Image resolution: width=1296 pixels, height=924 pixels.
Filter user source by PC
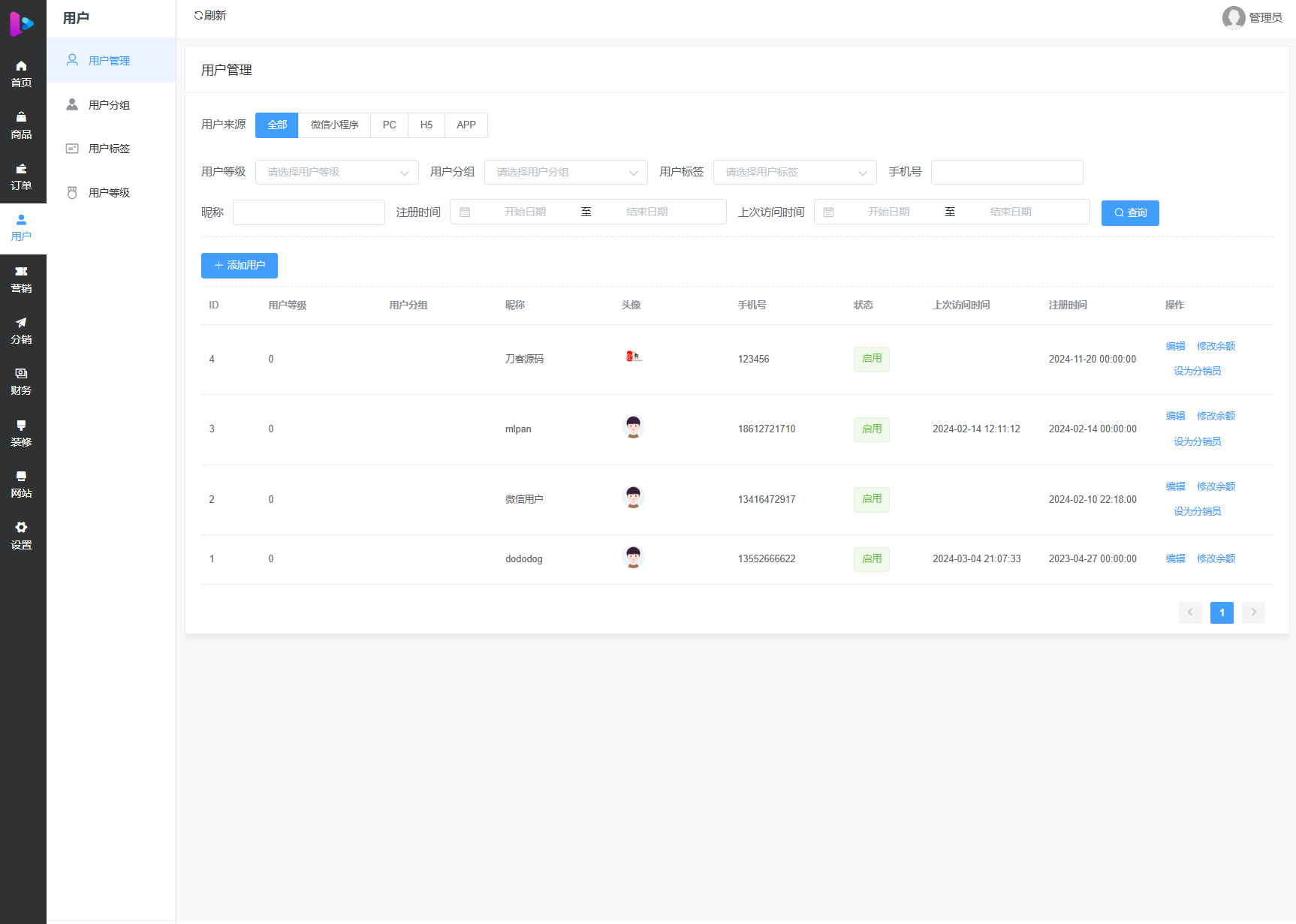tap(389, 125)
